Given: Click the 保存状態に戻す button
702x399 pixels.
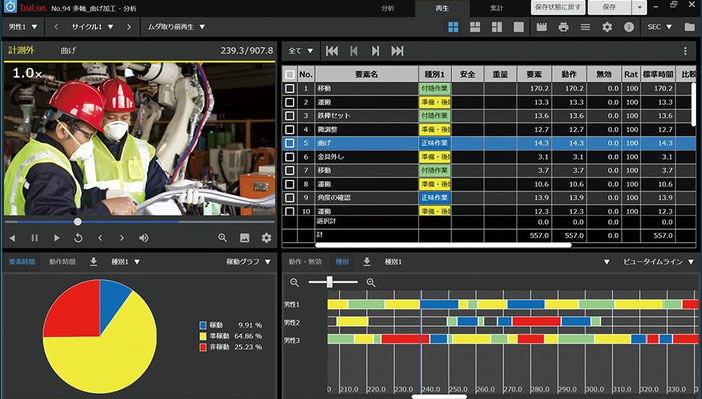Looking at the screenshot, I should pyautogui.click(x=558, y=7).
